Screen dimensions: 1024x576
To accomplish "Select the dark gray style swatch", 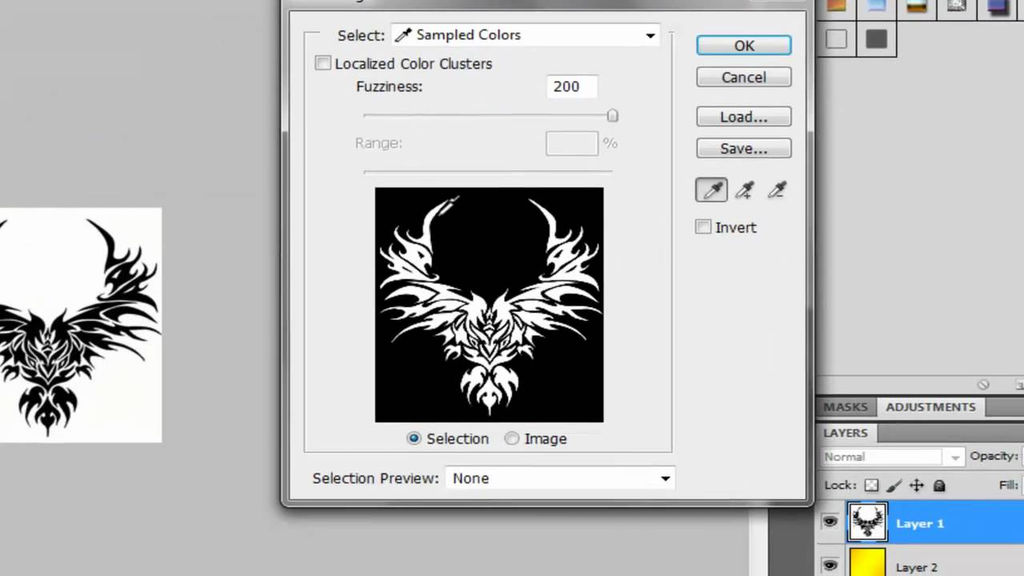I will (876, 39).
